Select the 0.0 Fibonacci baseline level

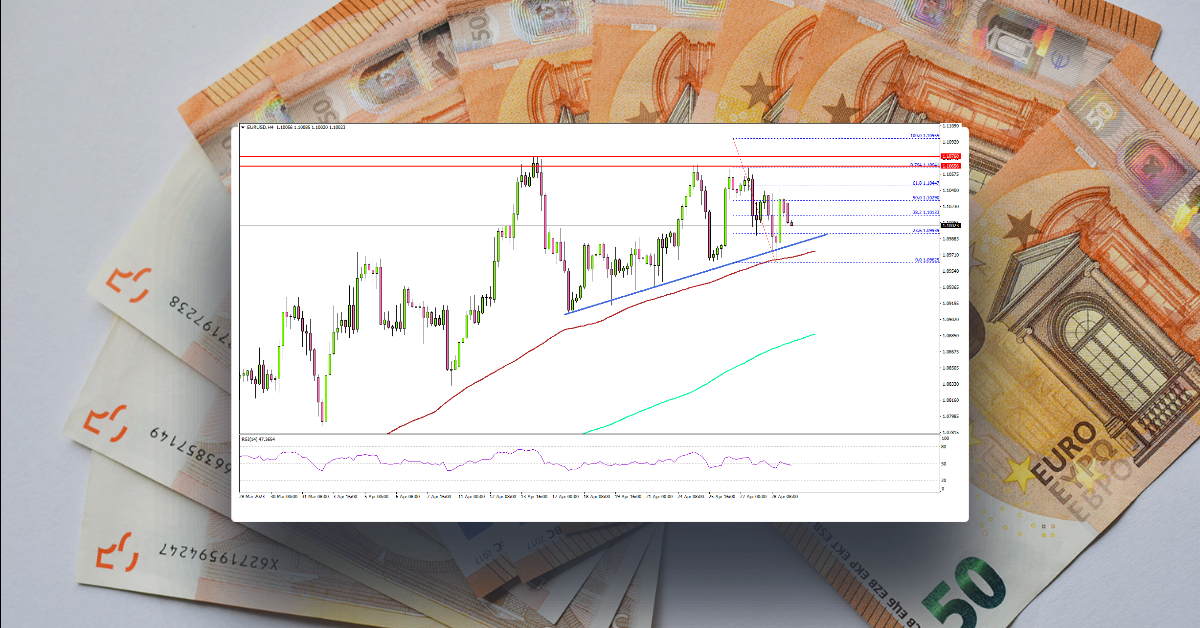(925, 260)
